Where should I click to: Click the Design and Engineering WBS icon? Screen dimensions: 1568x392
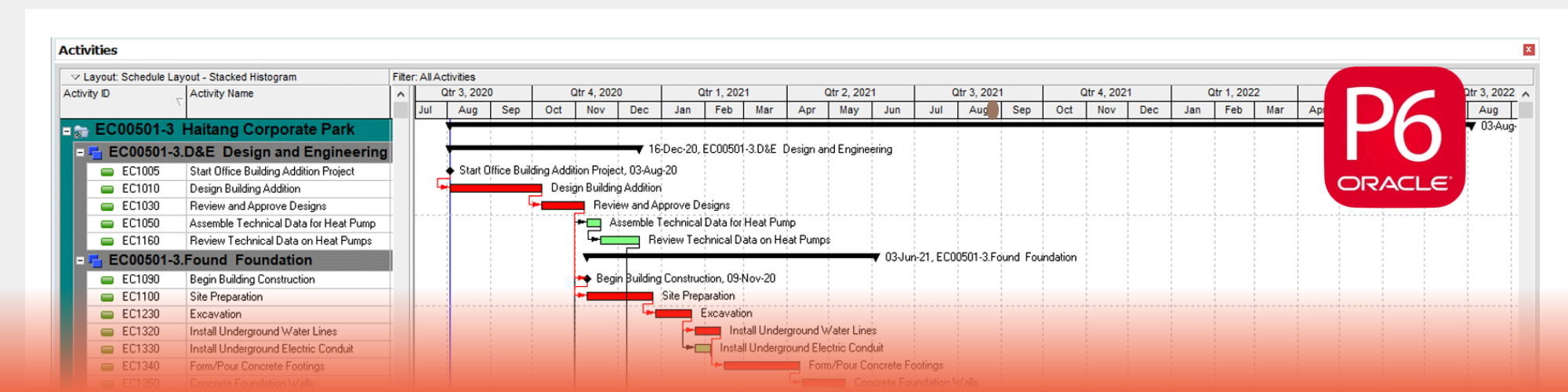tap(95, 152)
